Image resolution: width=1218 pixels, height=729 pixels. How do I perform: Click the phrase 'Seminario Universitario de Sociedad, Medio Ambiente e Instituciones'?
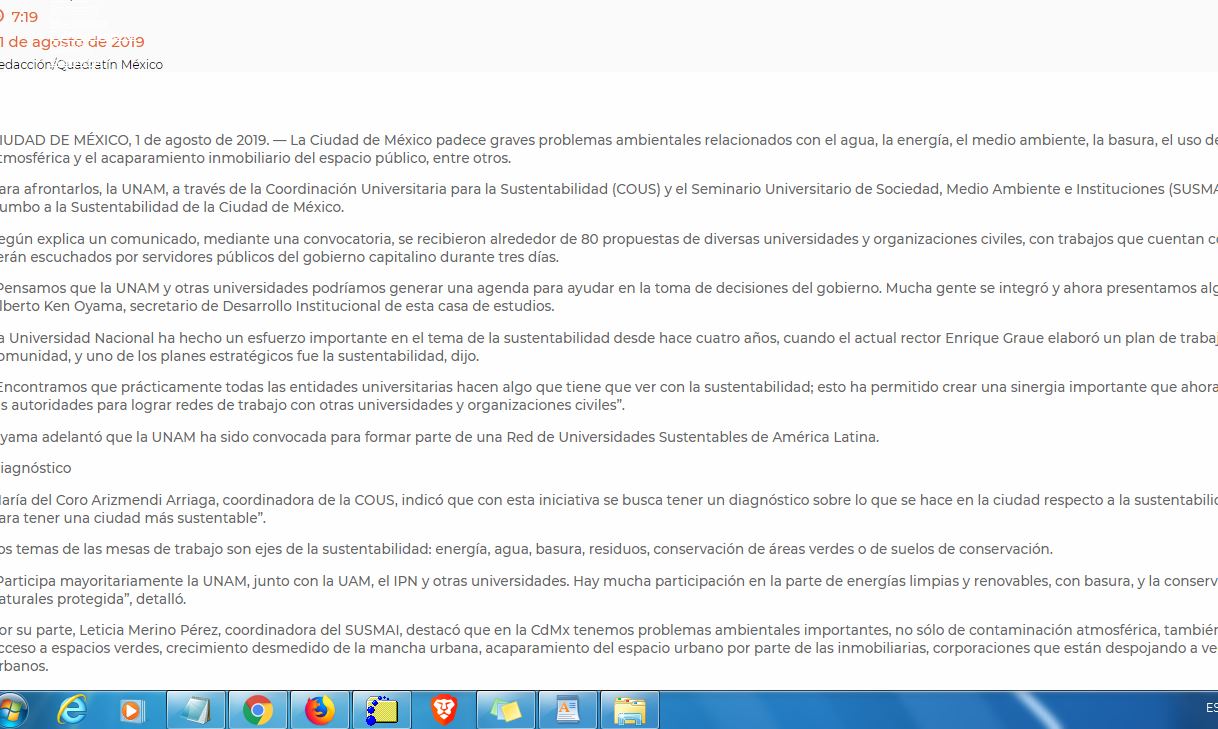(927, 189)
